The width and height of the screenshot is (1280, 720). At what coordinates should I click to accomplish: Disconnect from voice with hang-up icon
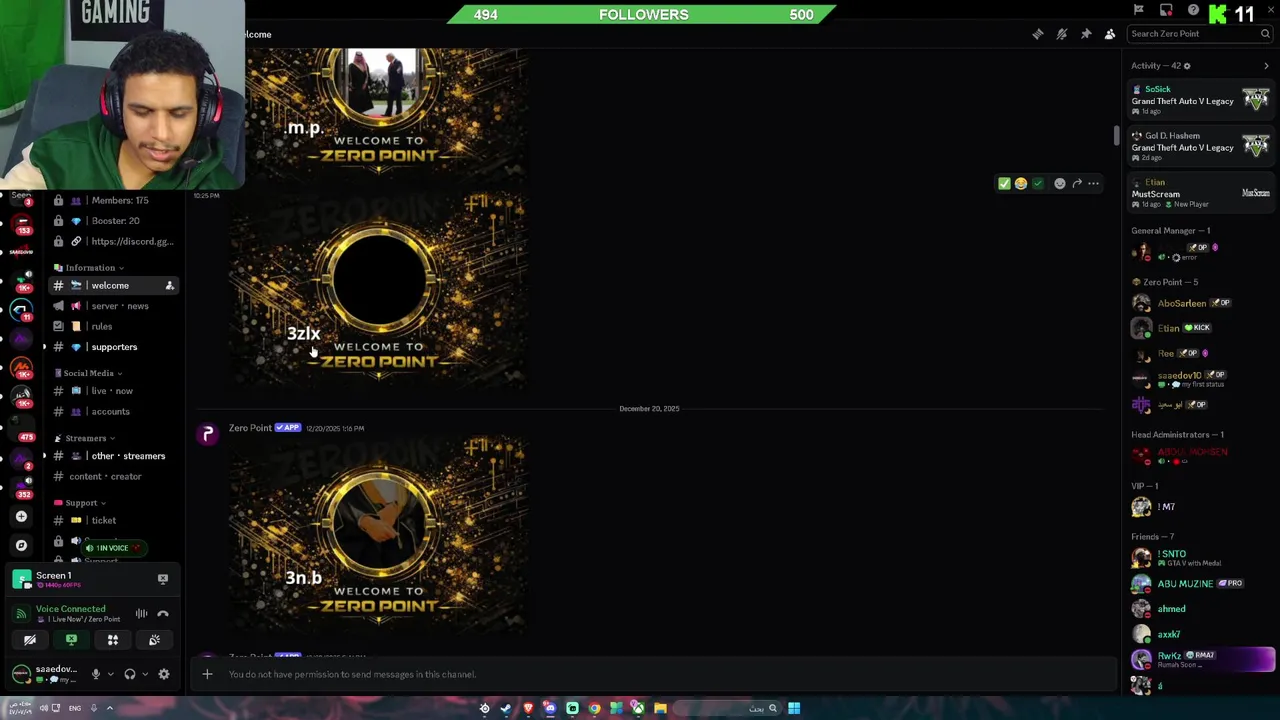coord(163,614)
